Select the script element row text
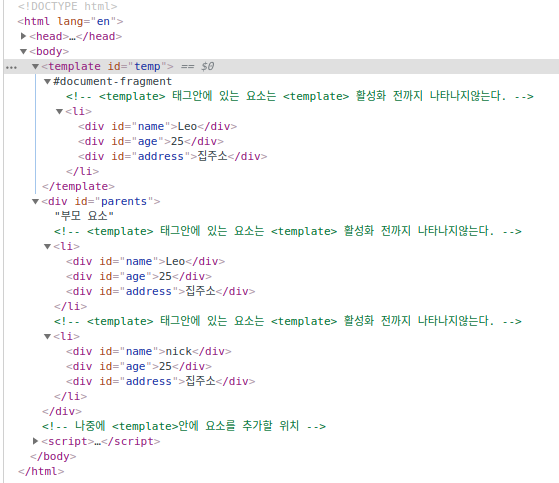 (x=101, y=441)
